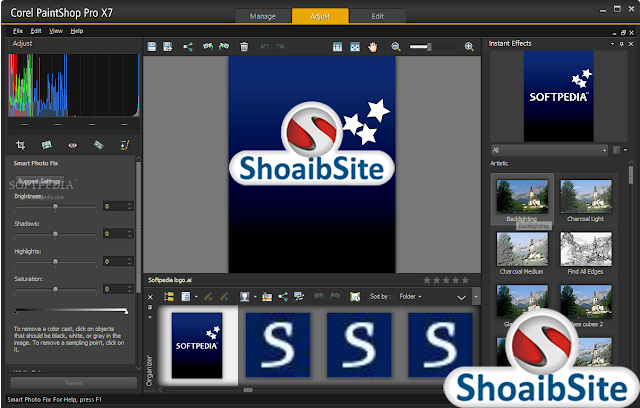Image resolution: width=640 pixels, height=408 pixels.
Task: Select the Straighten tool icon
Action: [x=47, y=145]
